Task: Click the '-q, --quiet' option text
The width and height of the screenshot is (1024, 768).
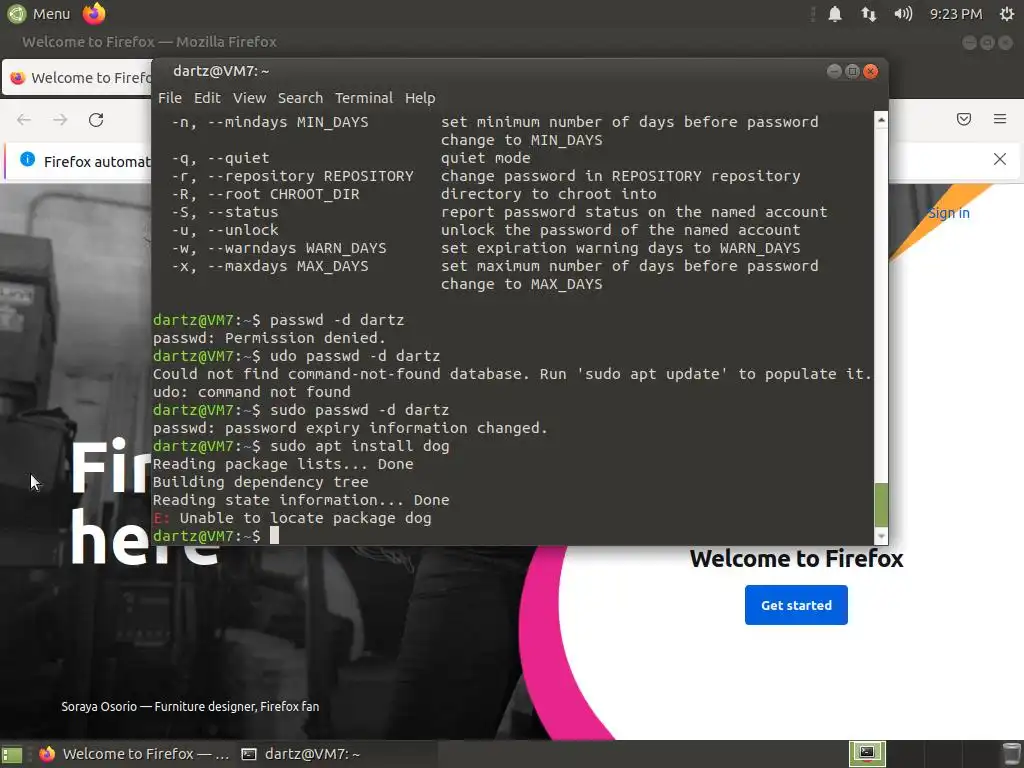Action: point(221,158)
